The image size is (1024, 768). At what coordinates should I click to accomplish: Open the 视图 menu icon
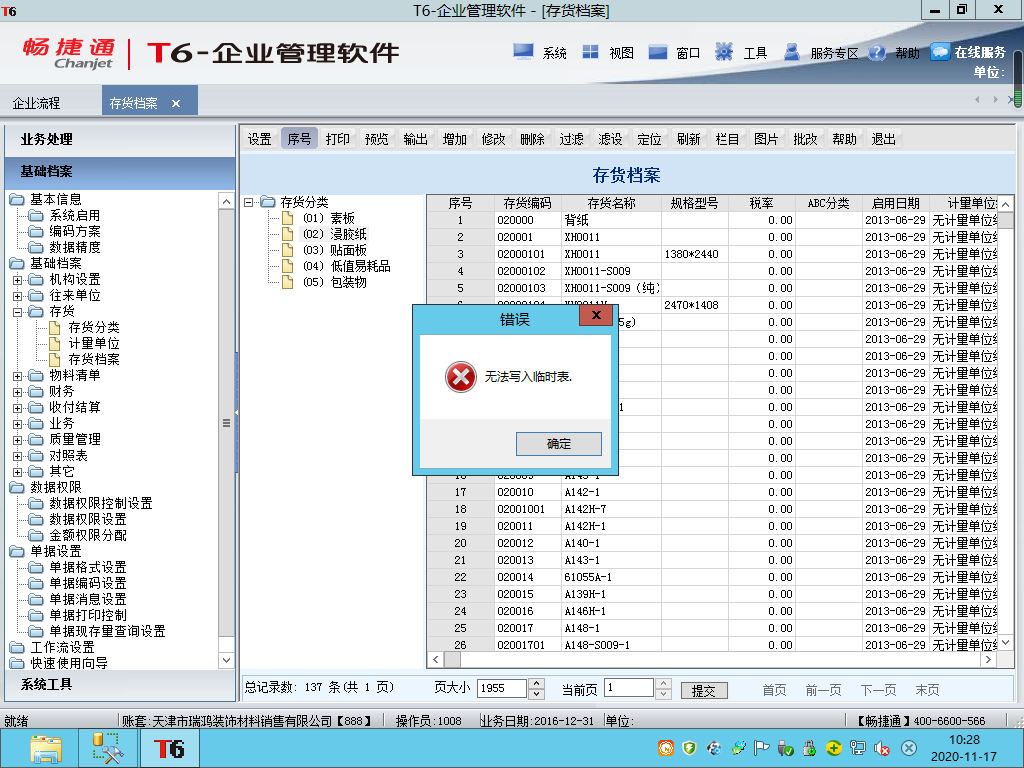coord(590,52)
